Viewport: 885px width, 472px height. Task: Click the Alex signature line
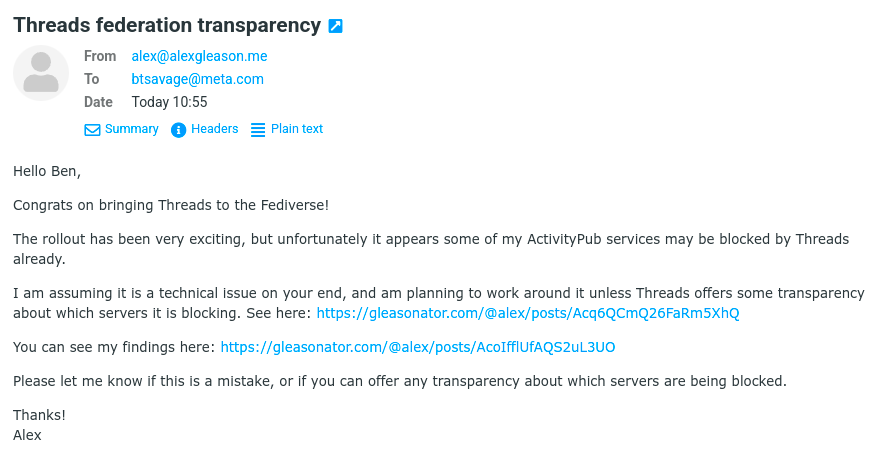pos(27,435)
